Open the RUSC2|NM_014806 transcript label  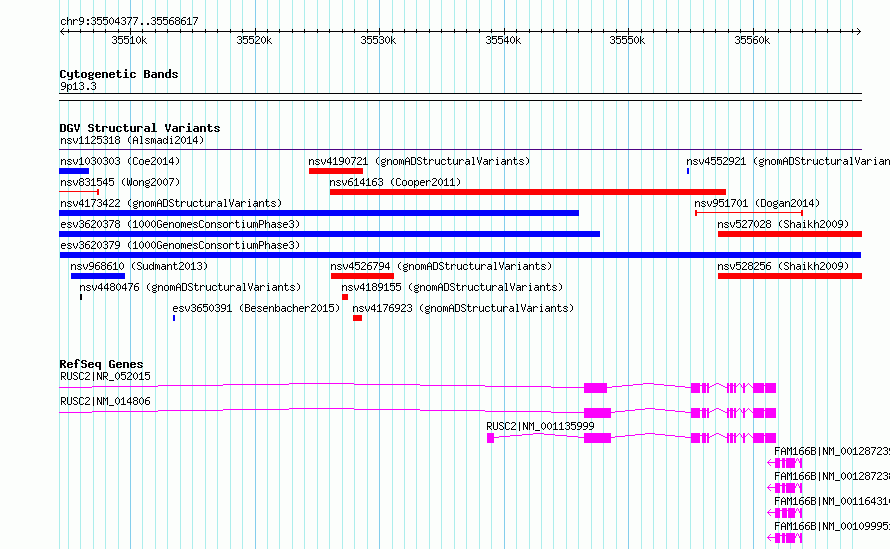105,401
